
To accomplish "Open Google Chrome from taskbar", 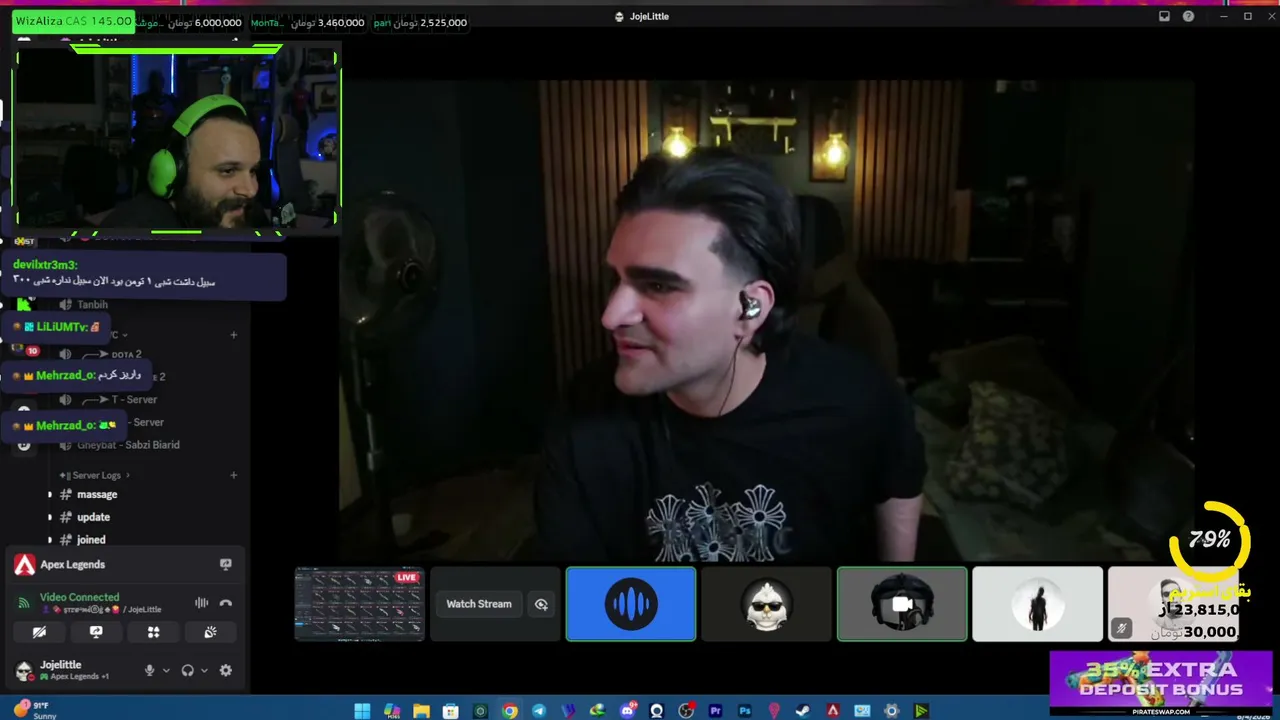I will pos(510,711).
